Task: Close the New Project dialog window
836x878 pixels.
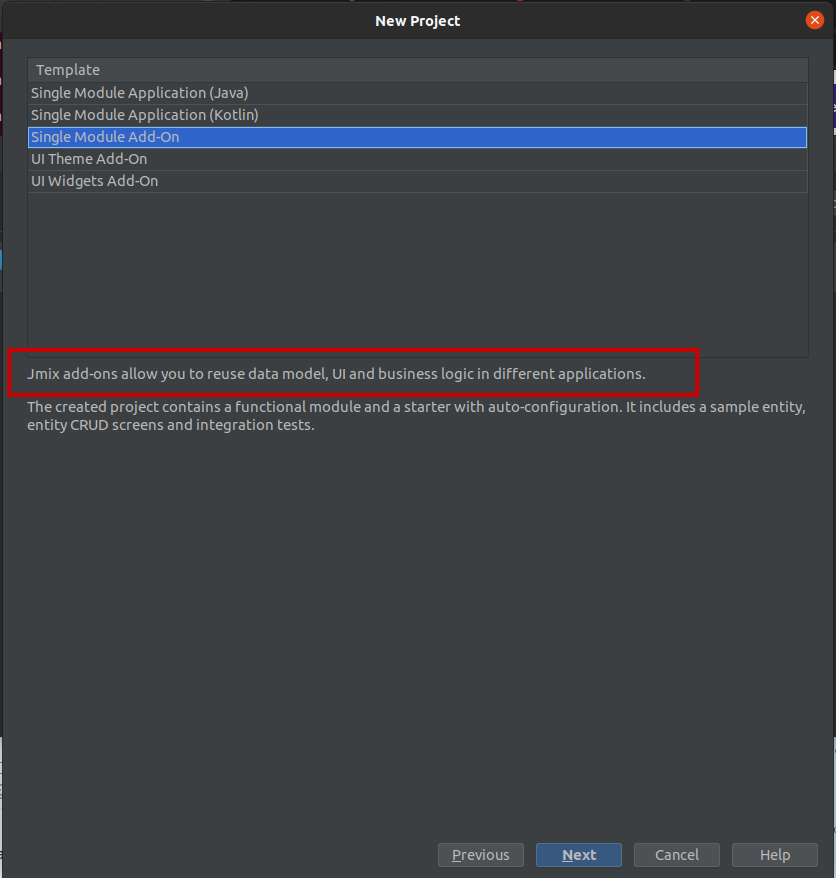Action: [815, 21]
